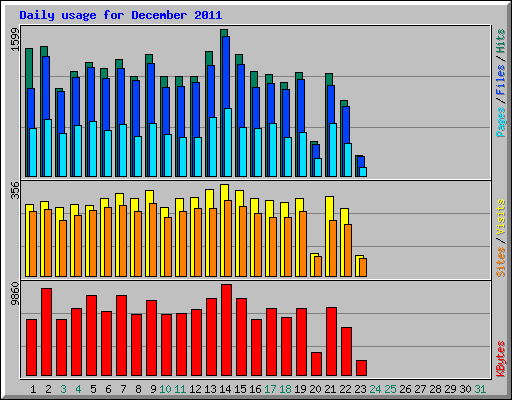This screenshot has height=400, width=512.
Task: Click day label 6 on the axis
Action: pos(108,389)
